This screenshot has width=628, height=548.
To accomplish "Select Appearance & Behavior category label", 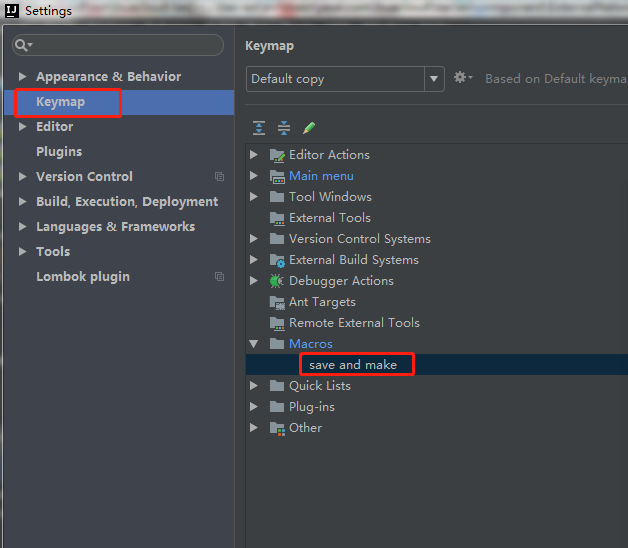I will coord(109,77).
